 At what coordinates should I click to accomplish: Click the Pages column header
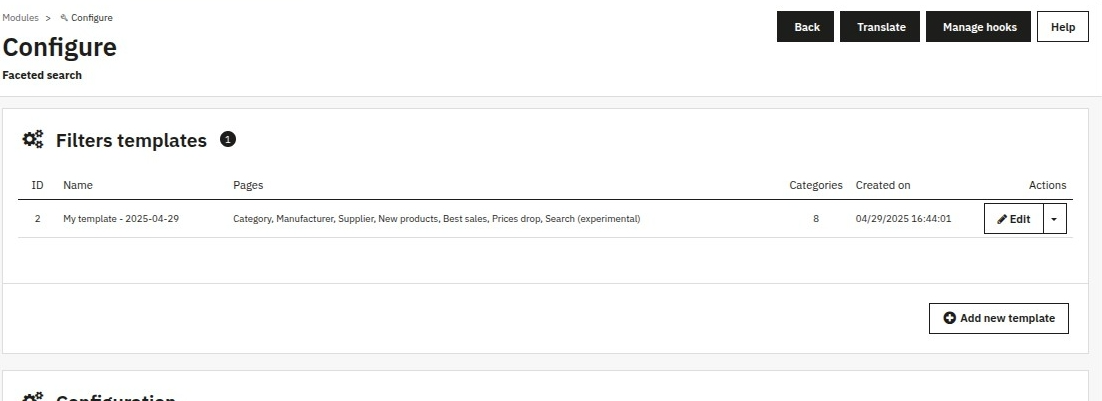(248, 185)
